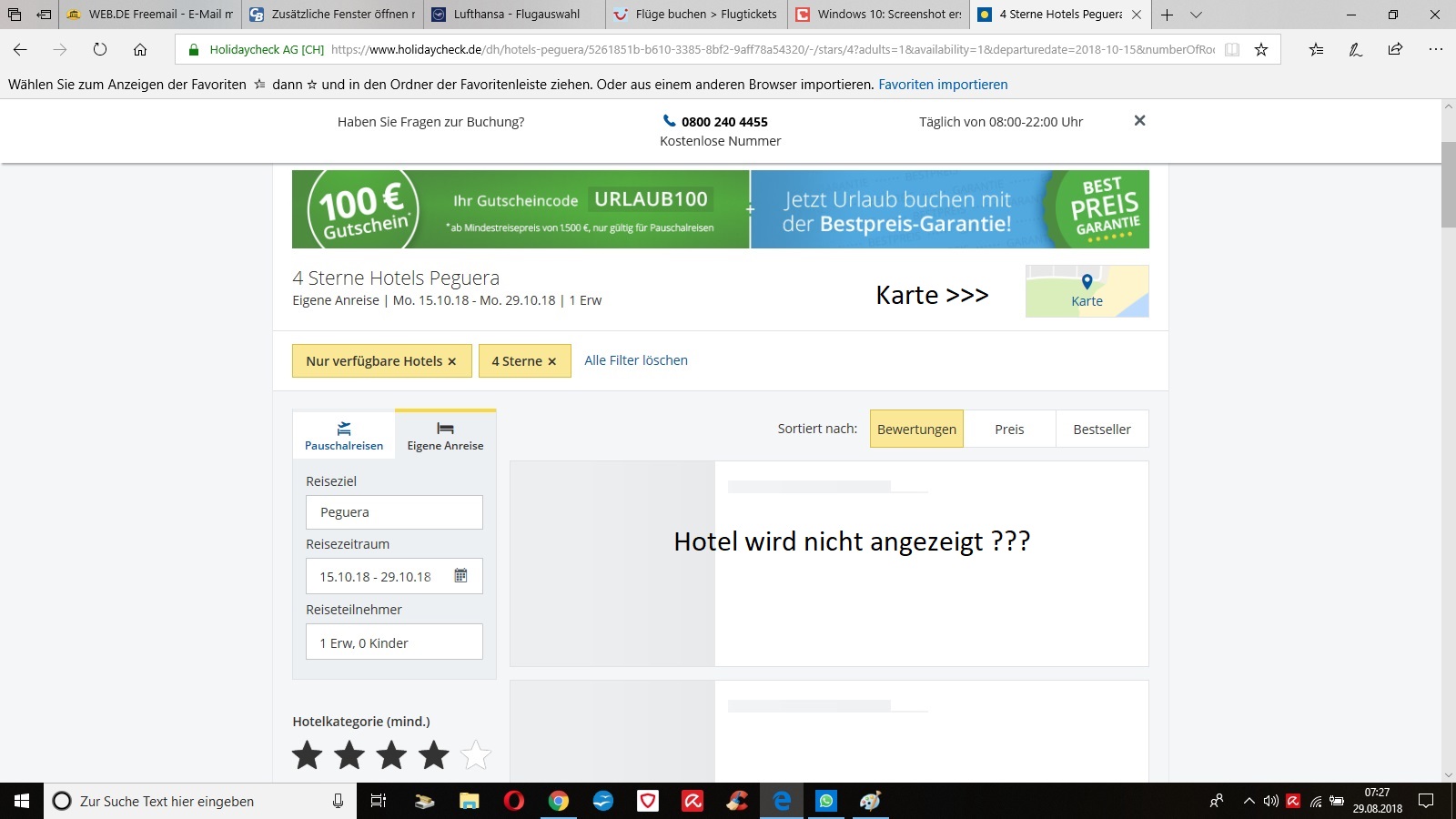The width and height of the screenshot is (1456, 819).
Task: Click the address bar URL
Action: (x=772, y=49)
